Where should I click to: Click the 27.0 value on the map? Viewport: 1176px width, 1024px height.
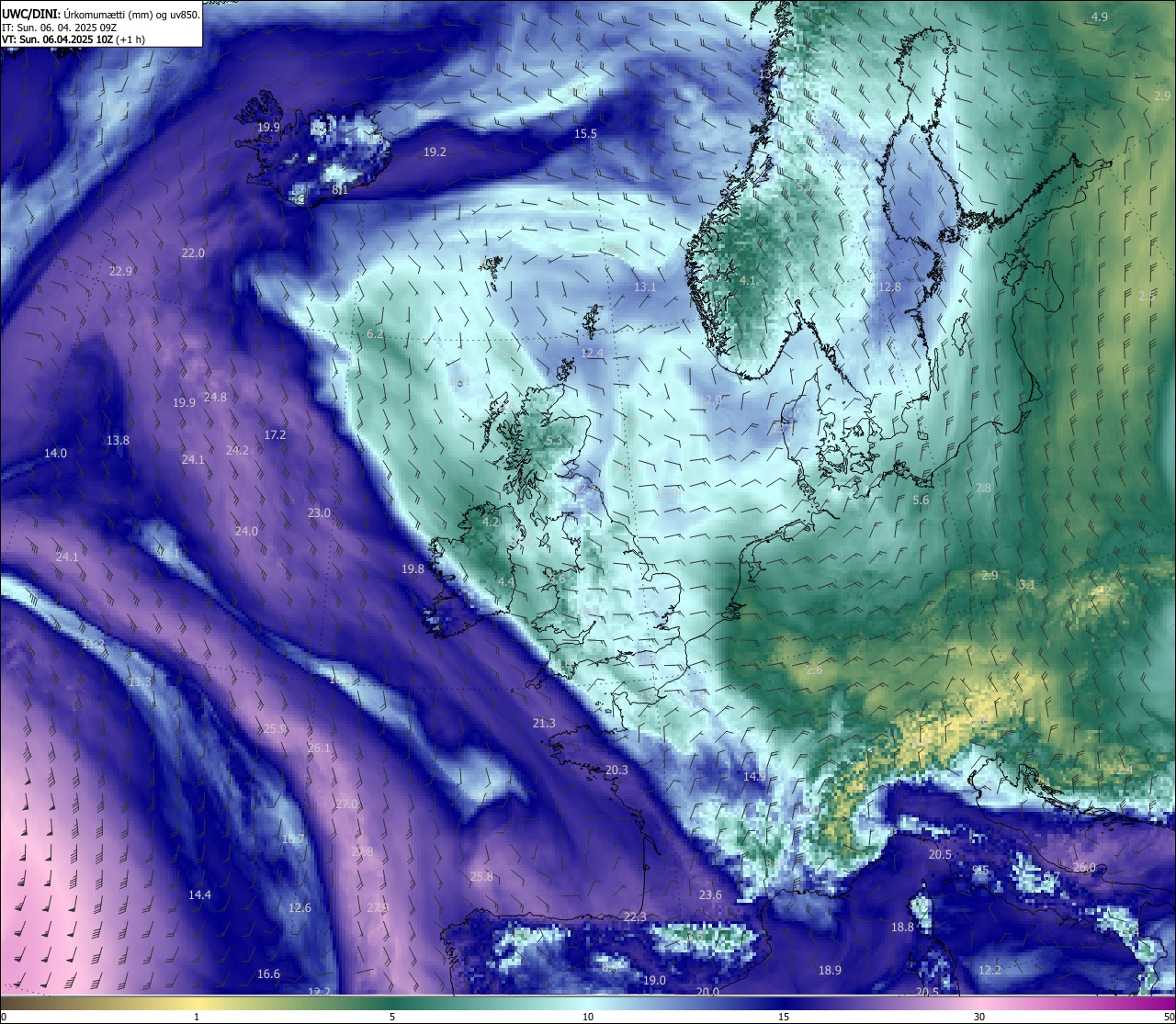point(346,805)
